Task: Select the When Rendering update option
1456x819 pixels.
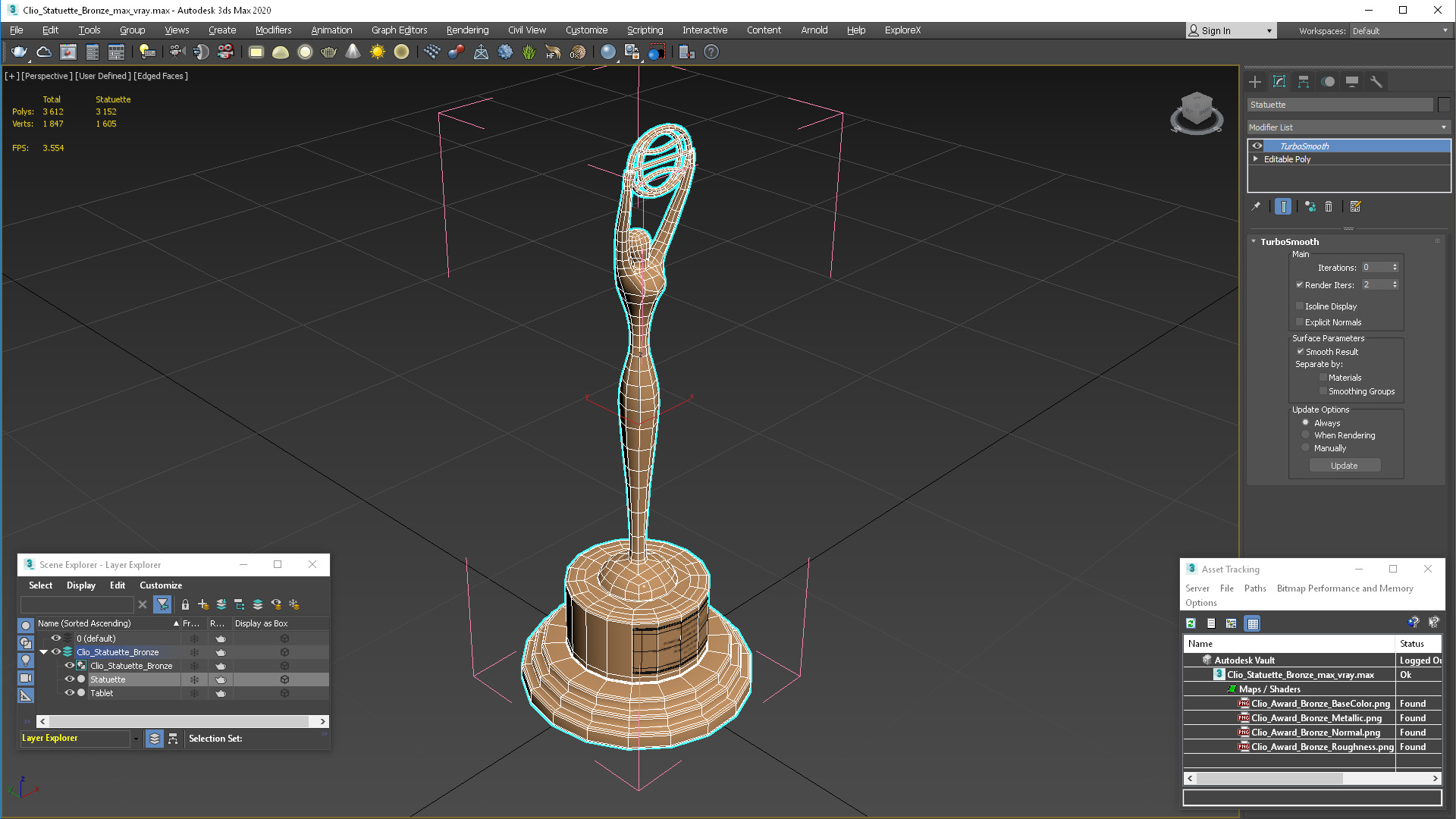Action: coord(1305,435)
